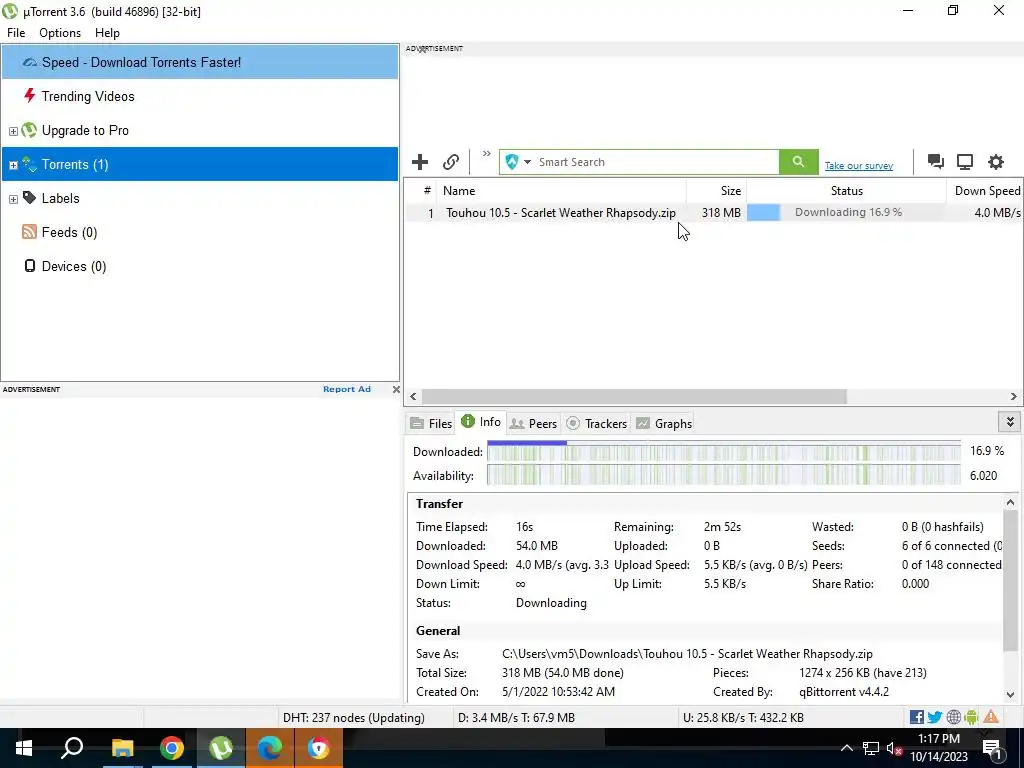
Task: Open the chat bubbles icon in toolbar
Action: pyautogui.click(x=935, y=162)
